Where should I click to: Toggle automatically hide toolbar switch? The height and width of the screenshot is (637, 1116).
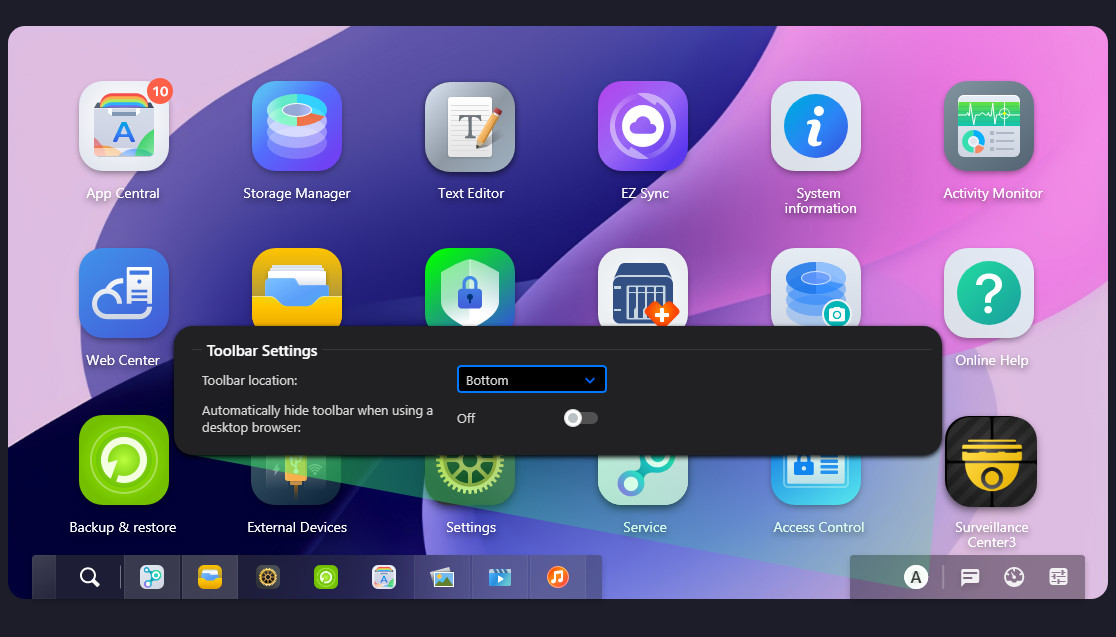[580, 418]
